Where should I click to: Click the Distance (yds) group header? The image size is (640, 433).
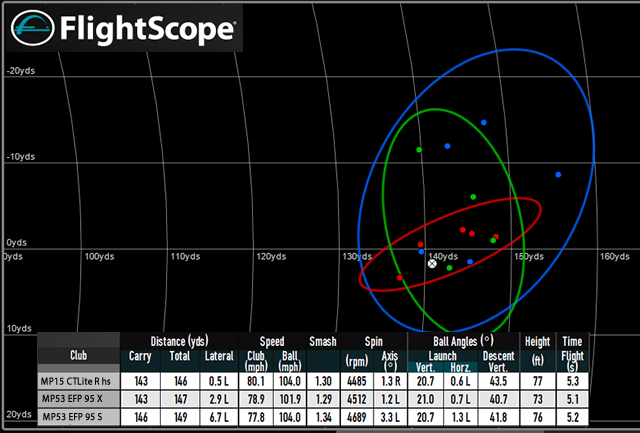tap(179, 341)
